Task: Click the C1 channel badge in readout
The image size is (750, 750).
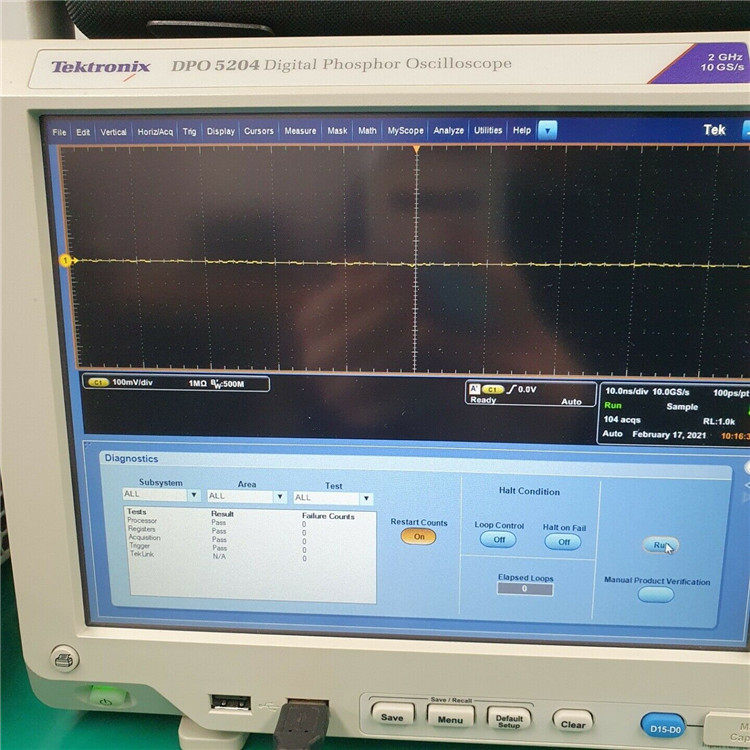Action: 99,382
